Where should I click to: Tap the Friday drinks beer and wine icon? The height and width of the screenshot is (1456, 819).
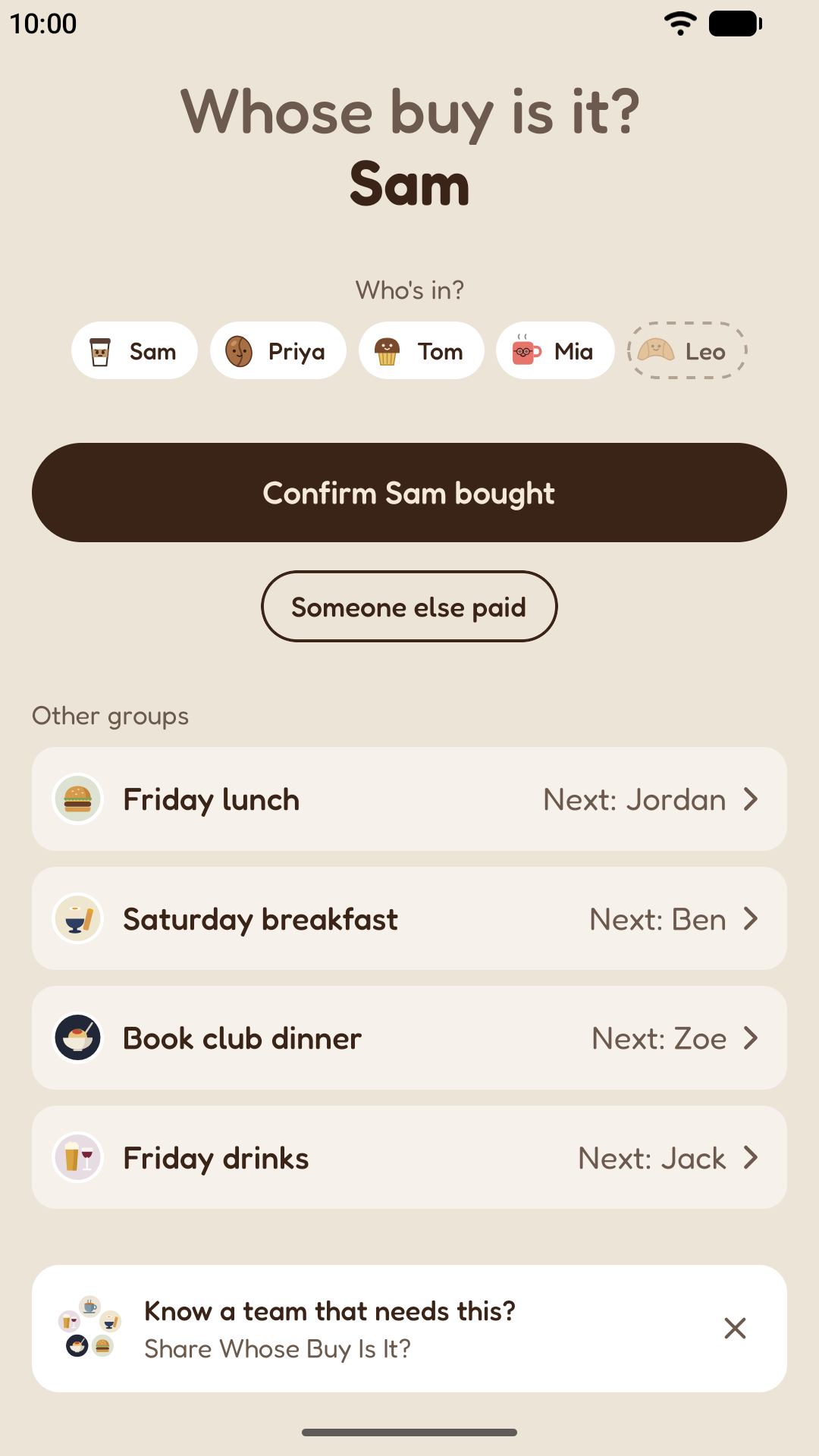click(x=78, y=1157)
